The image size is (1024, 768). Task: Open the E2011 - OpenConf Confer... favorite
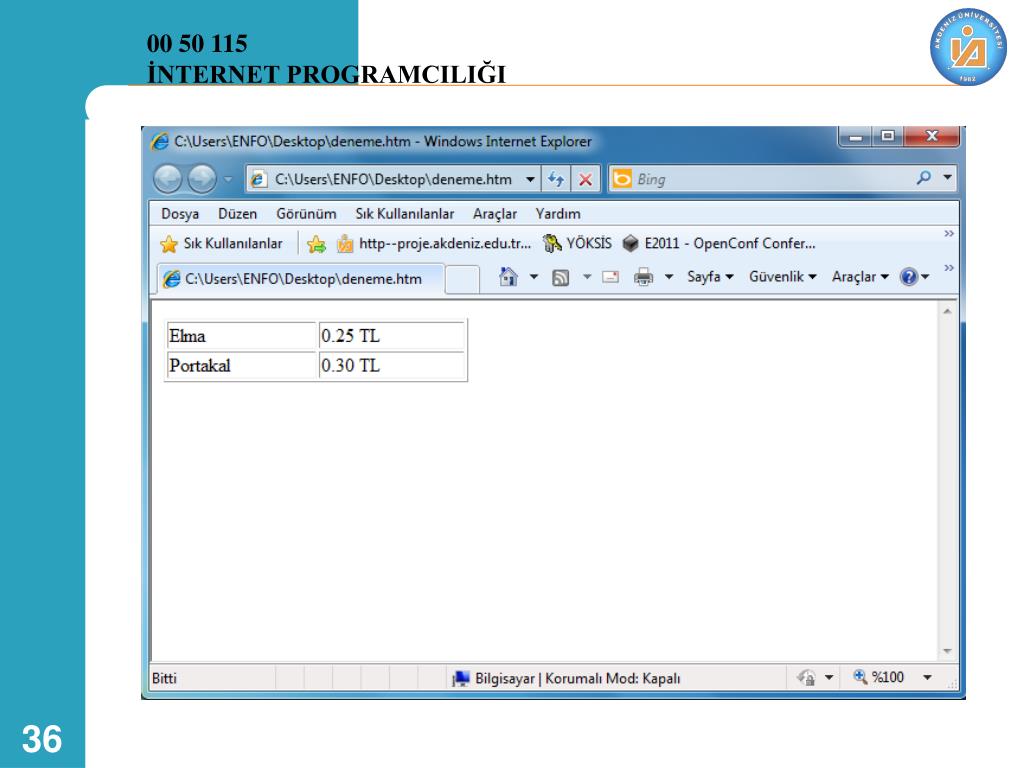pos(719,244)
